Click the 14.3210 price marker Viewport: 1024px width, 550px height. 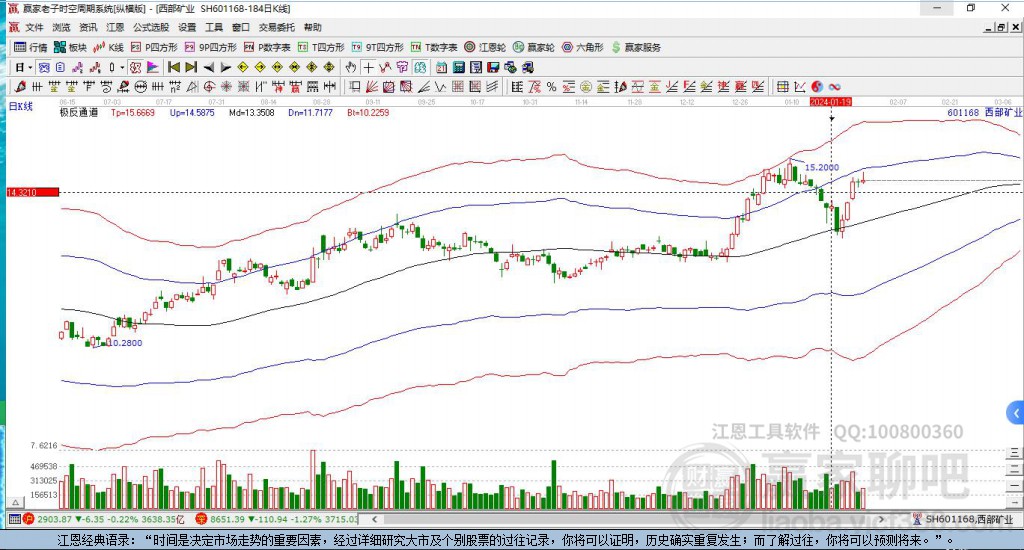tap(33, 192)
